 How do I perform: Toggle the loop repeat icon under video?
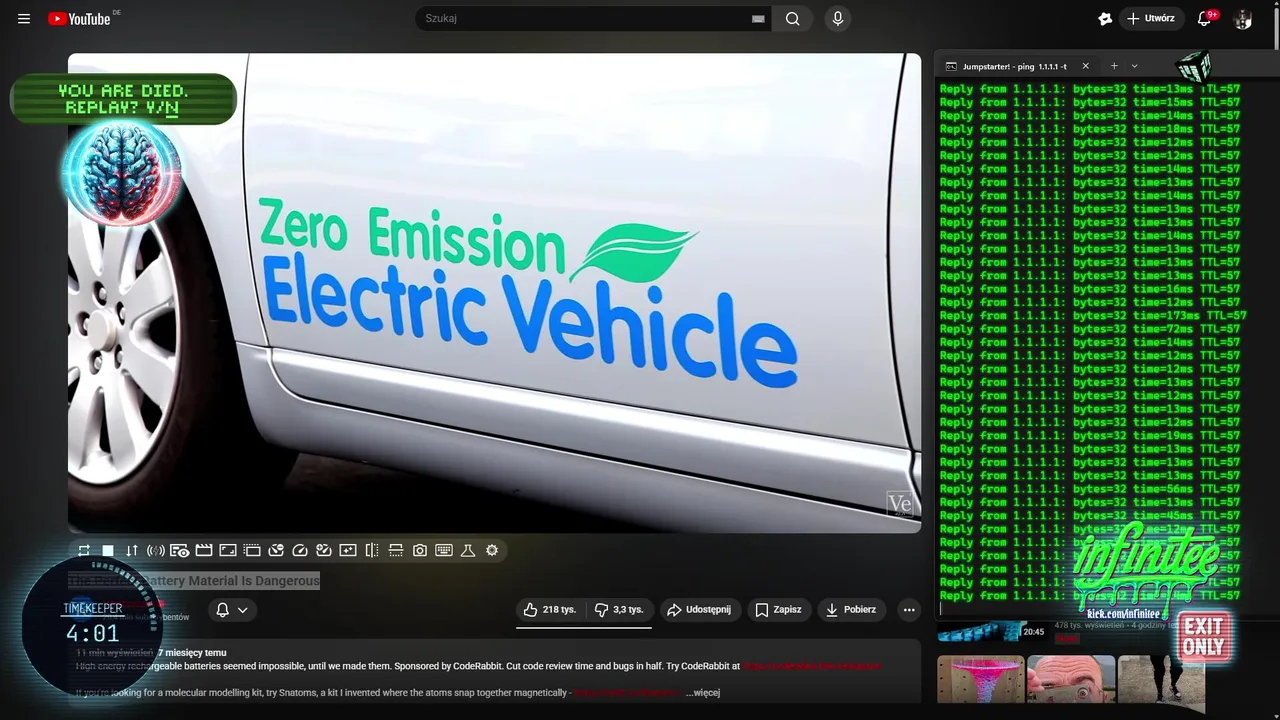[x=84, y=551]
